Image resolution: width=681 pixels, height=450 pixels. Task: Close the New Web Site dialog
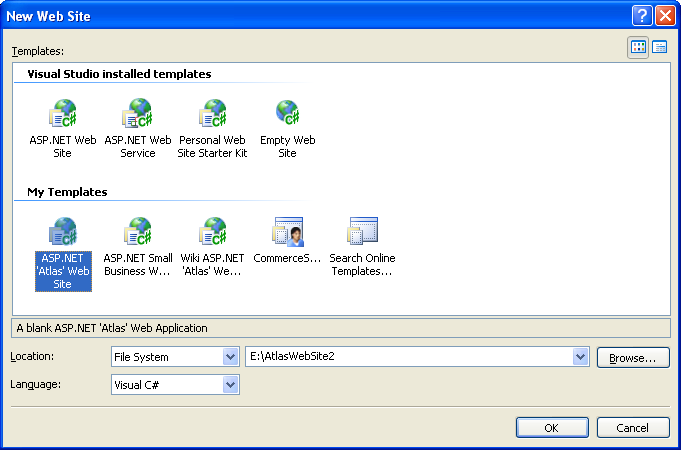[665, 16]
